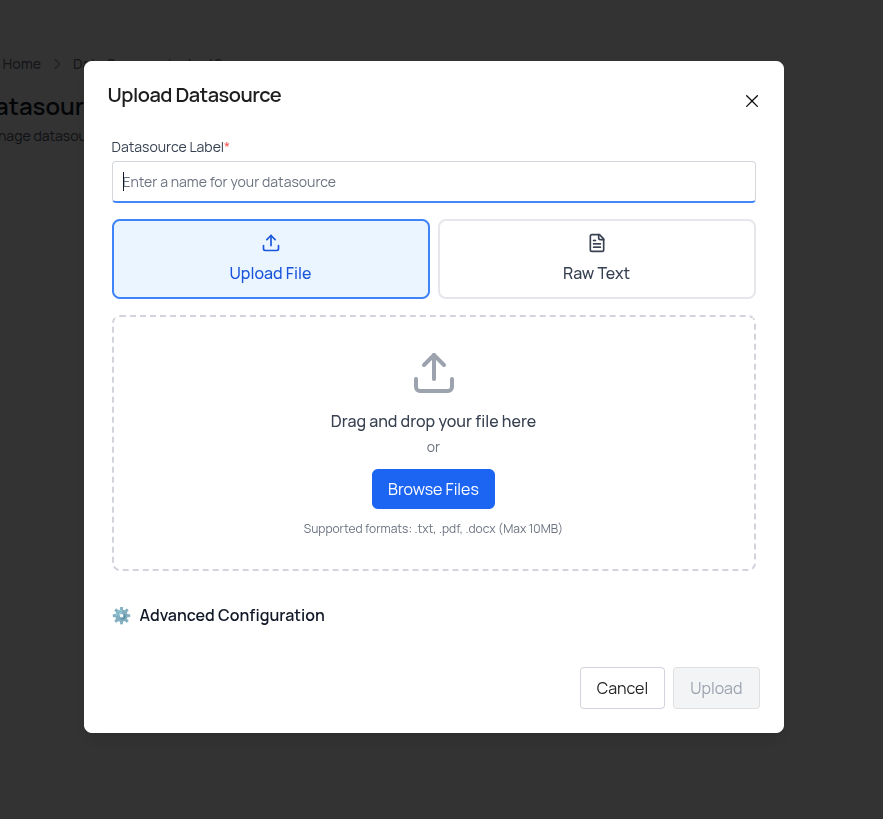This screenshot has width=883, height=819.
Task: Cancel the datasource upload
Action: tap(622, 688)
